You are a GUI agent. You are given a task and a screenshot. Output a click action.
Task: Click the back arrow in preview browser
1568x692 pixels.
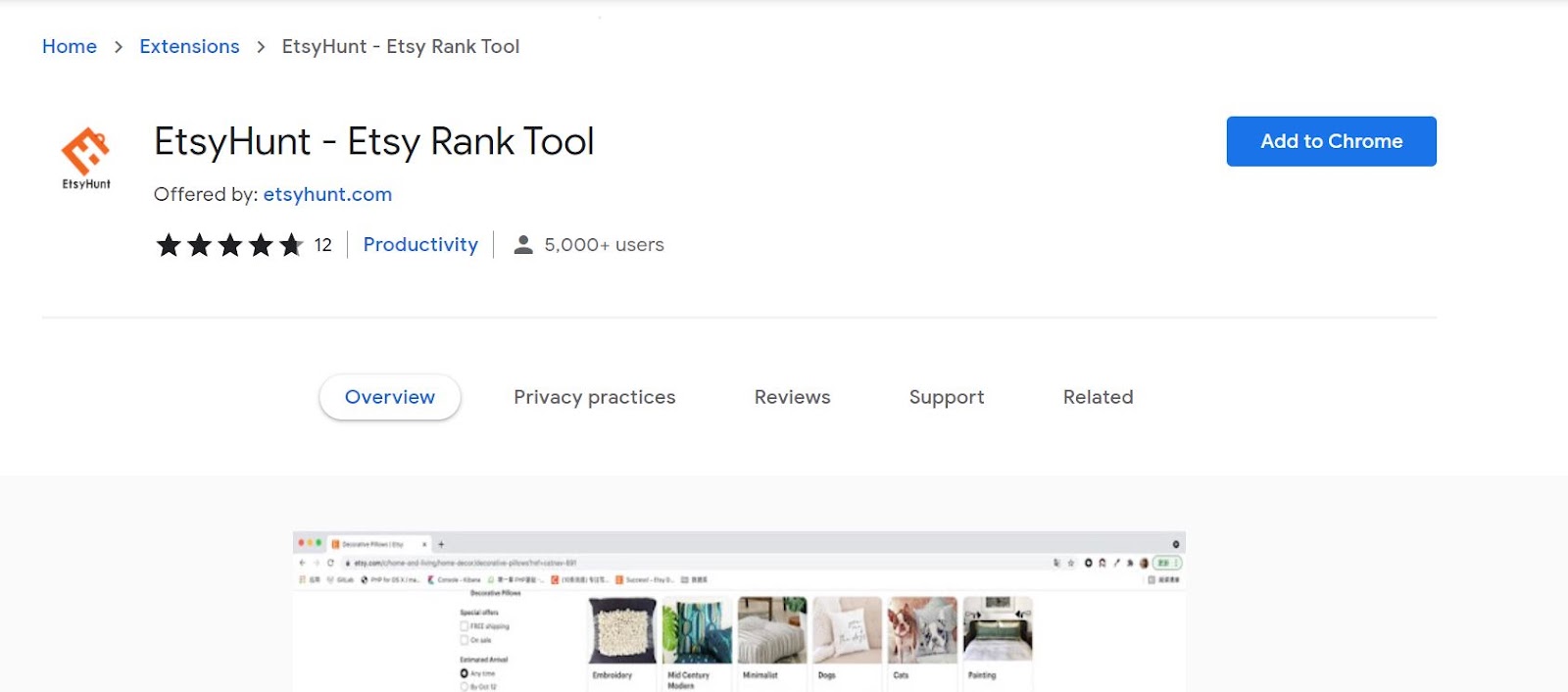(x=302, y=563)
